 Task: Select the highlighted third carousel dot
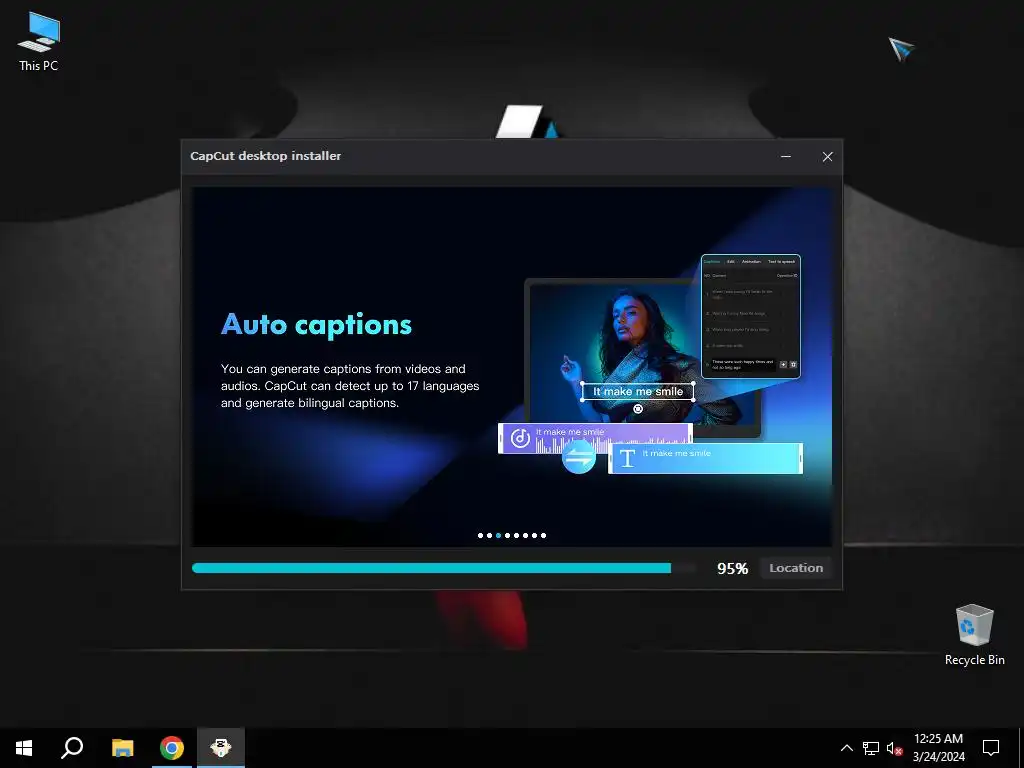click(x=498, y=536)
